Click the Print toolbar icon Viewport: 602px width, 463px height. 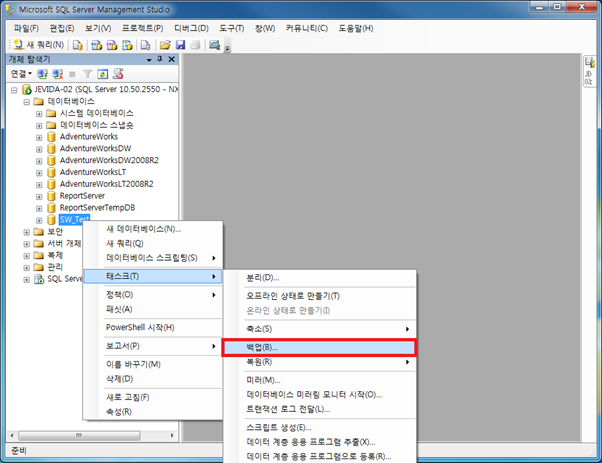click(195, 45)
